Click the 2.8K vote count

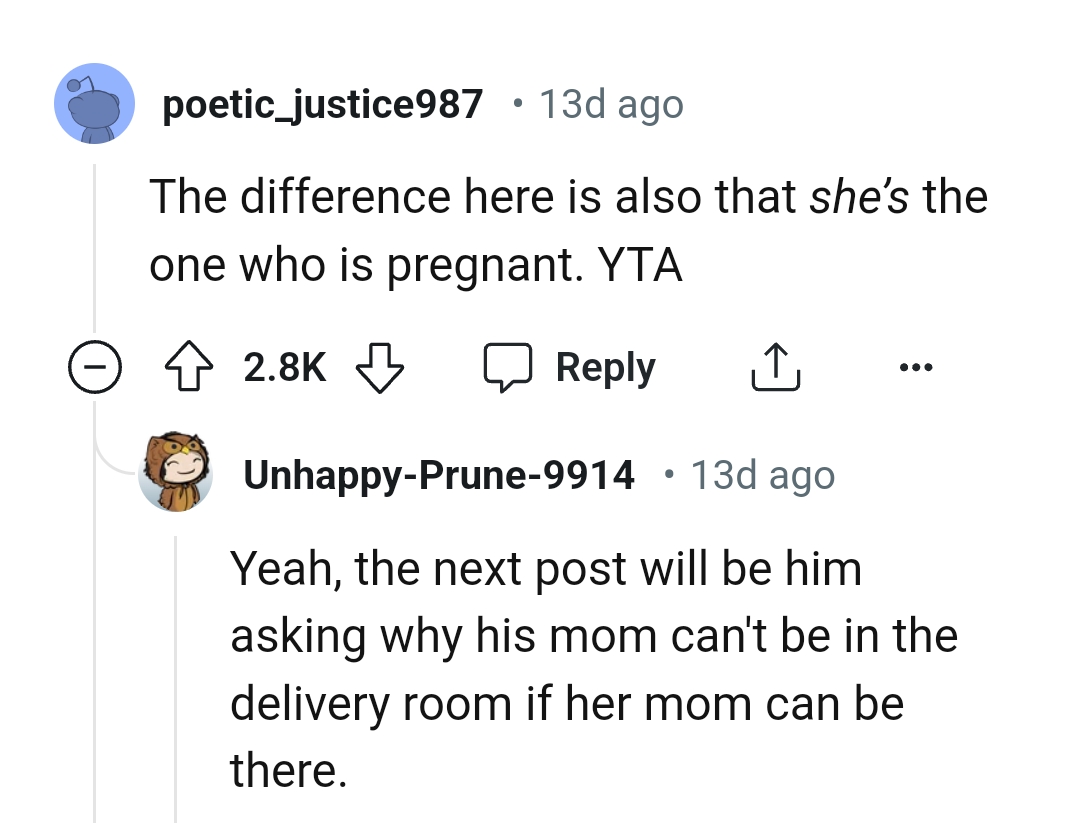click(283, 367)
